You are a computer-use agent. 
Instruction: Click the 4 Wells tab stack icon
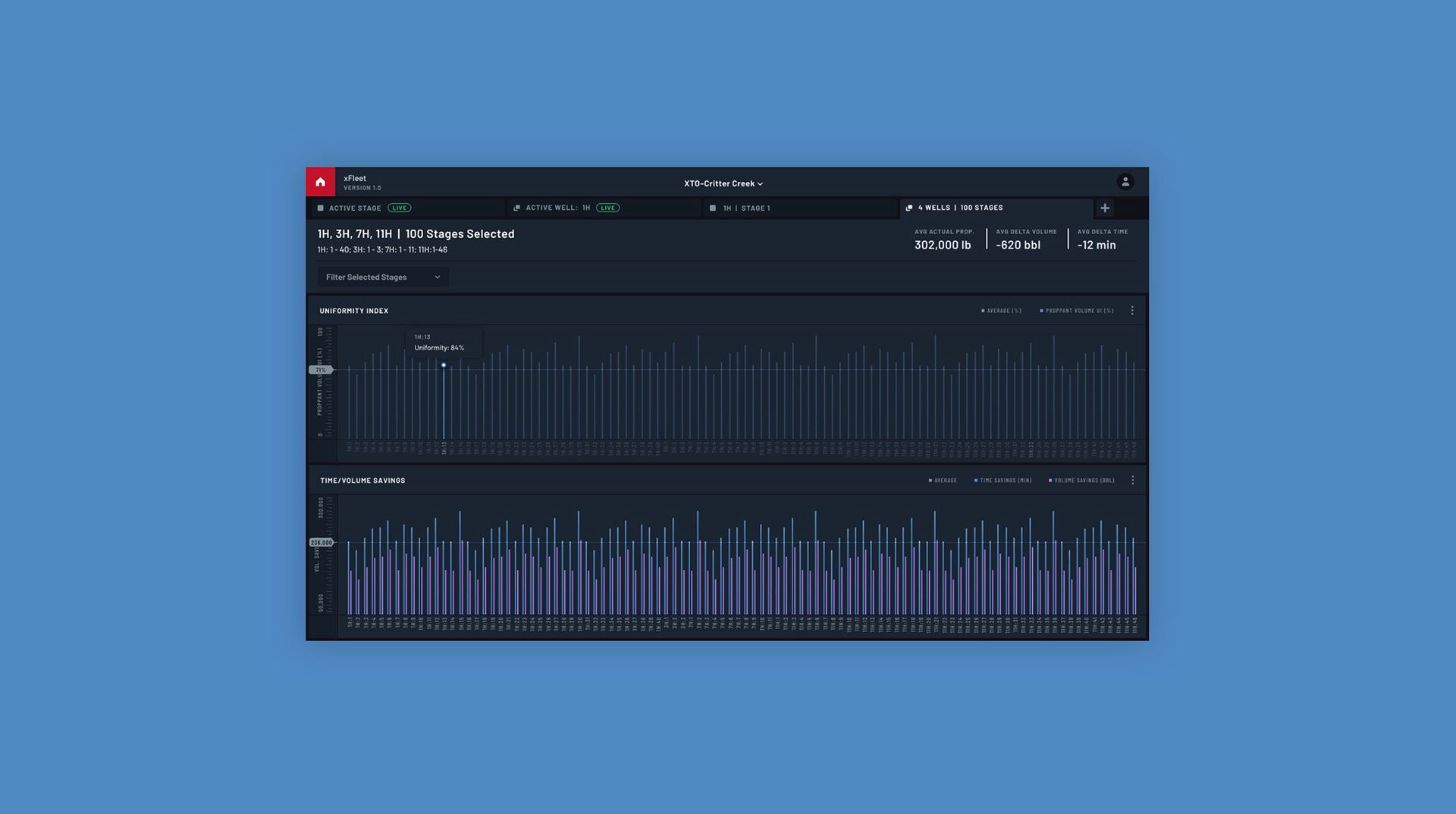coord(909,208)
